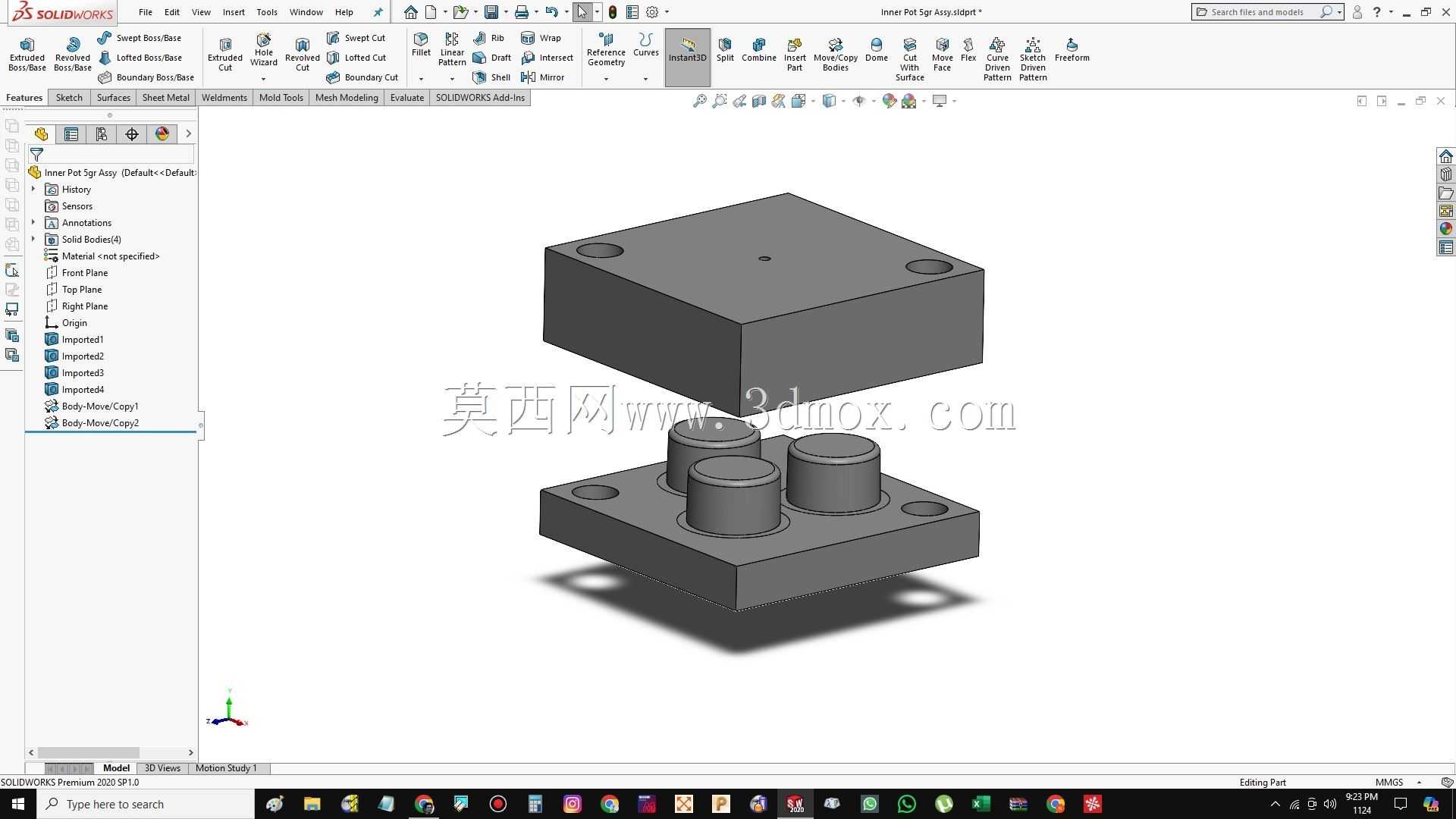
Task: Open the Hole Wizard tool
Action: coord(264,50)
